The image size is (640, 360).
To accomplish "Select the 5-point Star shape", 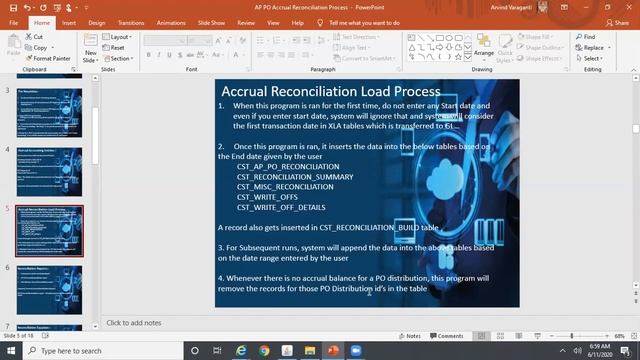I will (458, 57).
